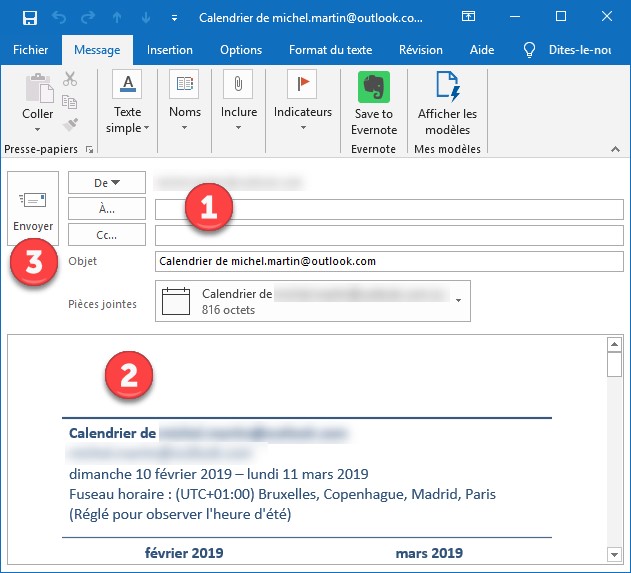Collapse the ribbon with chevron arrow
The height and width of the screenshot is (573, 631).
point(615,149)
